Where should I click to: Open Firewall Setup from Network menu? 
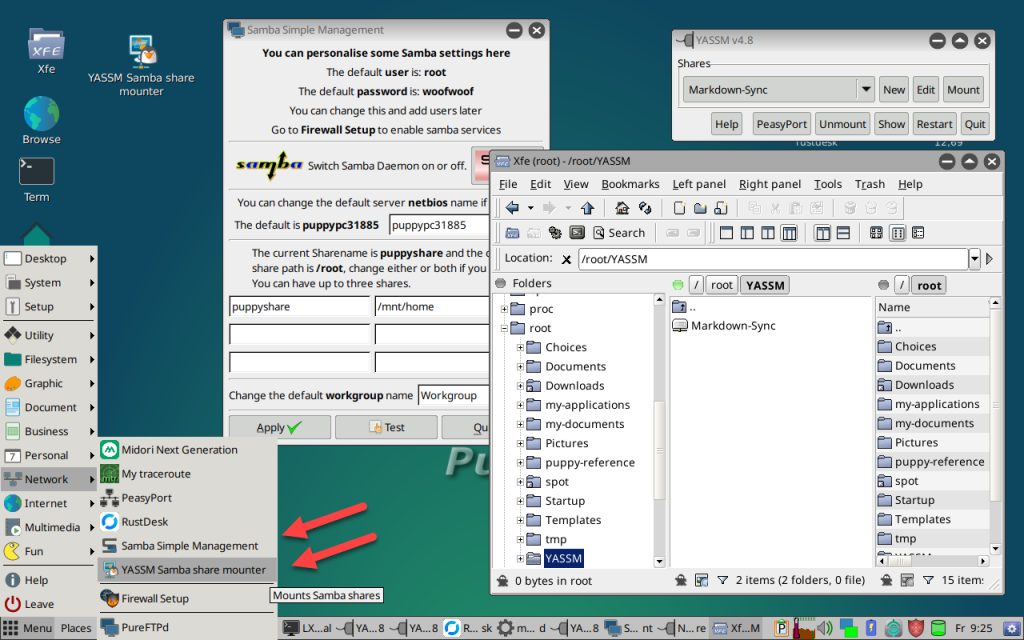pyautogui.click(x=187, y=598)
